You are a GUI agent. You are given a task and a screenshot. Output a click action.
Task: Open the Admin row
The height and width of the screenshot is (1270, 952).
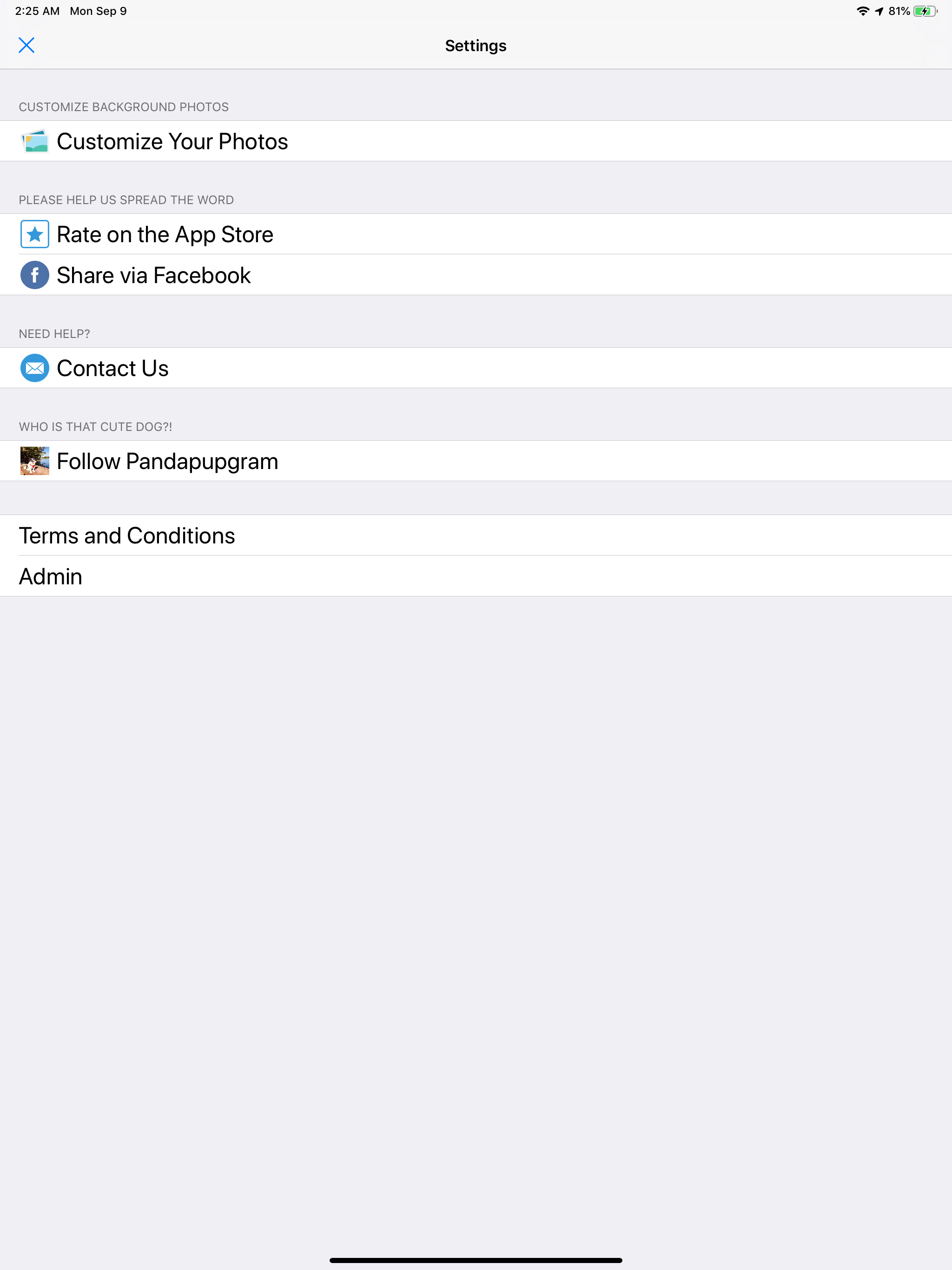tap(476, 576)
